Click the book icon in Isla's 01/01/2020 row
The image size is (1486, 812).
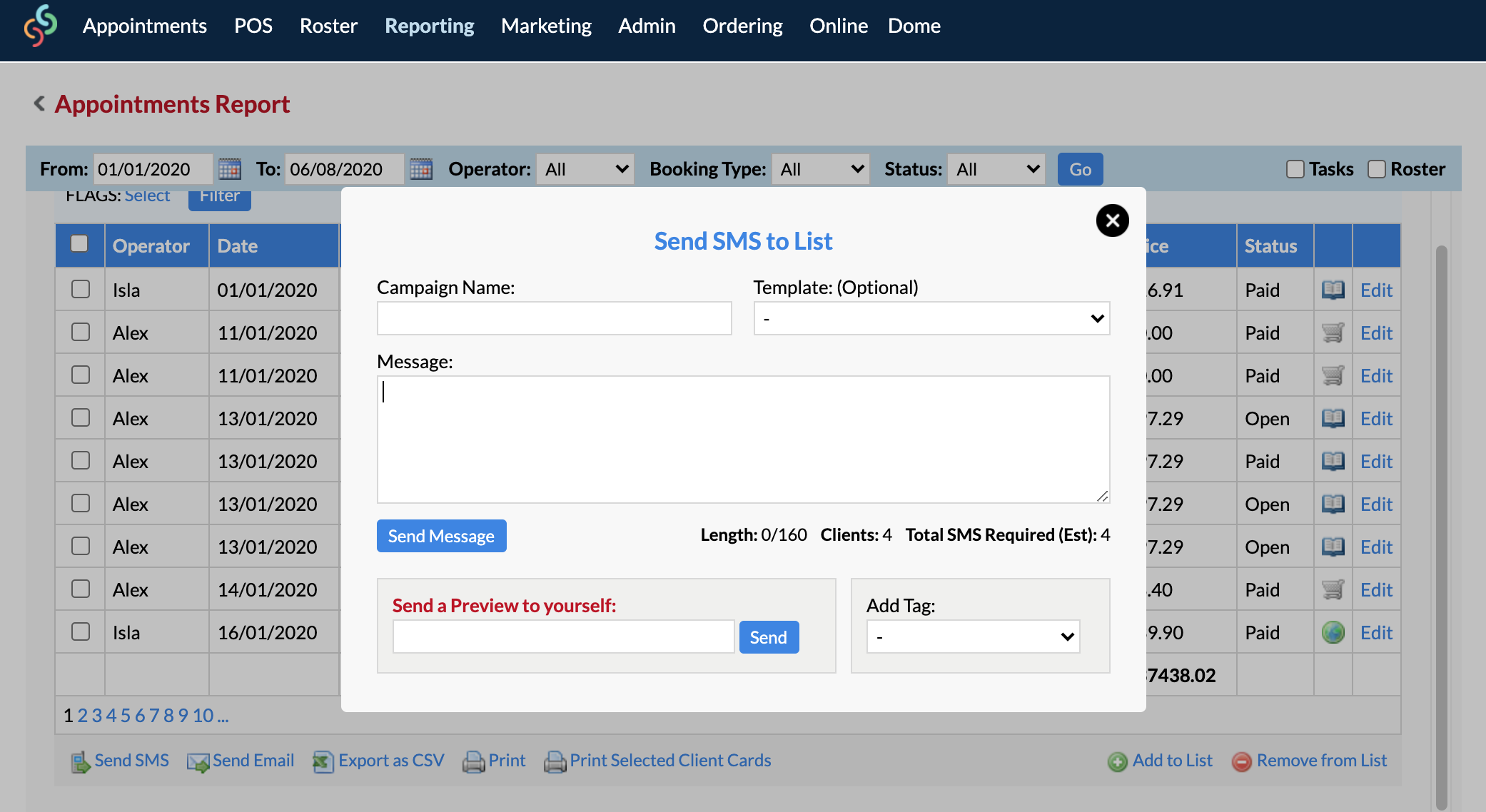(1333, 290)
